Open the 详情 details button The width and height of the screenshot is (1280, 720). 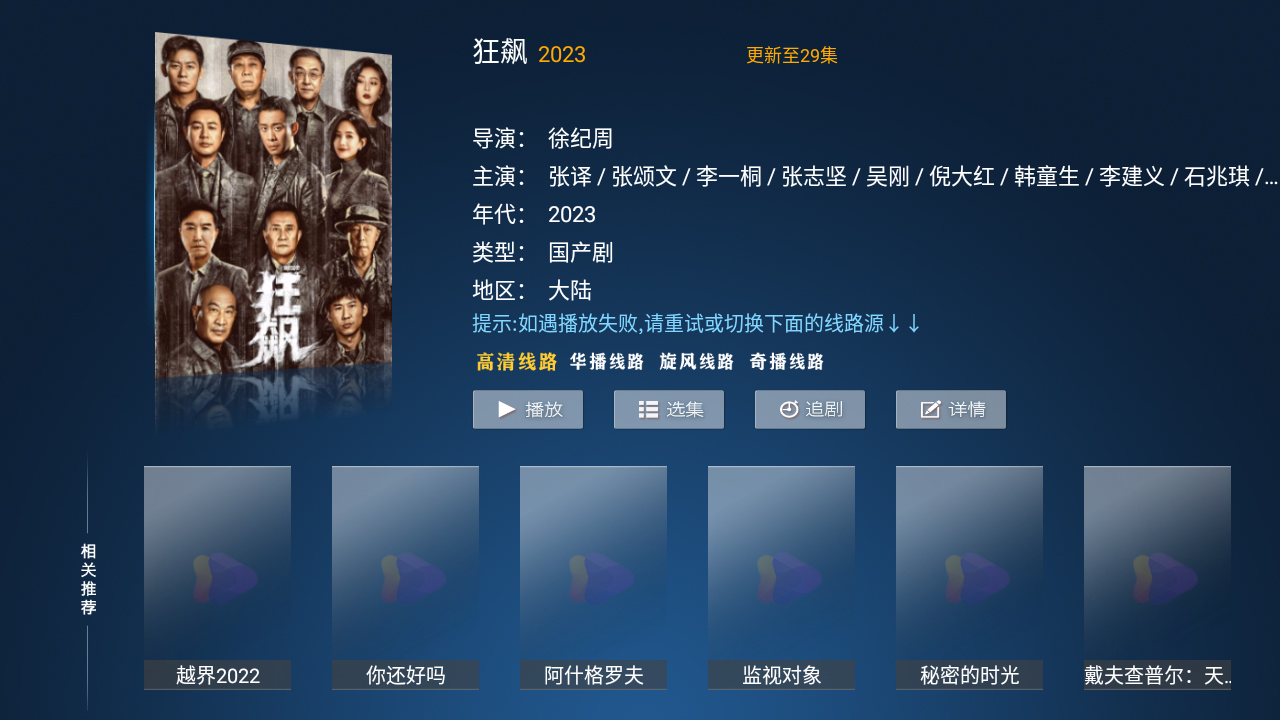(951, 410)
